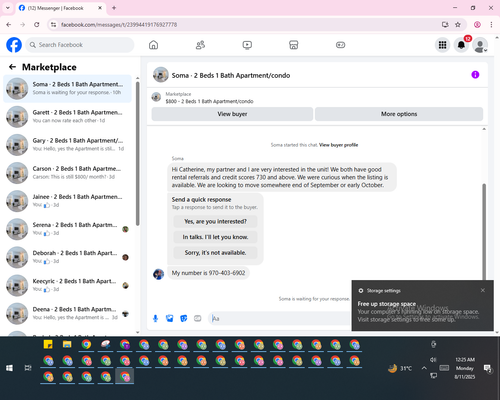Image resolution: width=500 pixels, height=400 pixels.
Task: Click the site information icon in address bar
Action: coord(53,25)
